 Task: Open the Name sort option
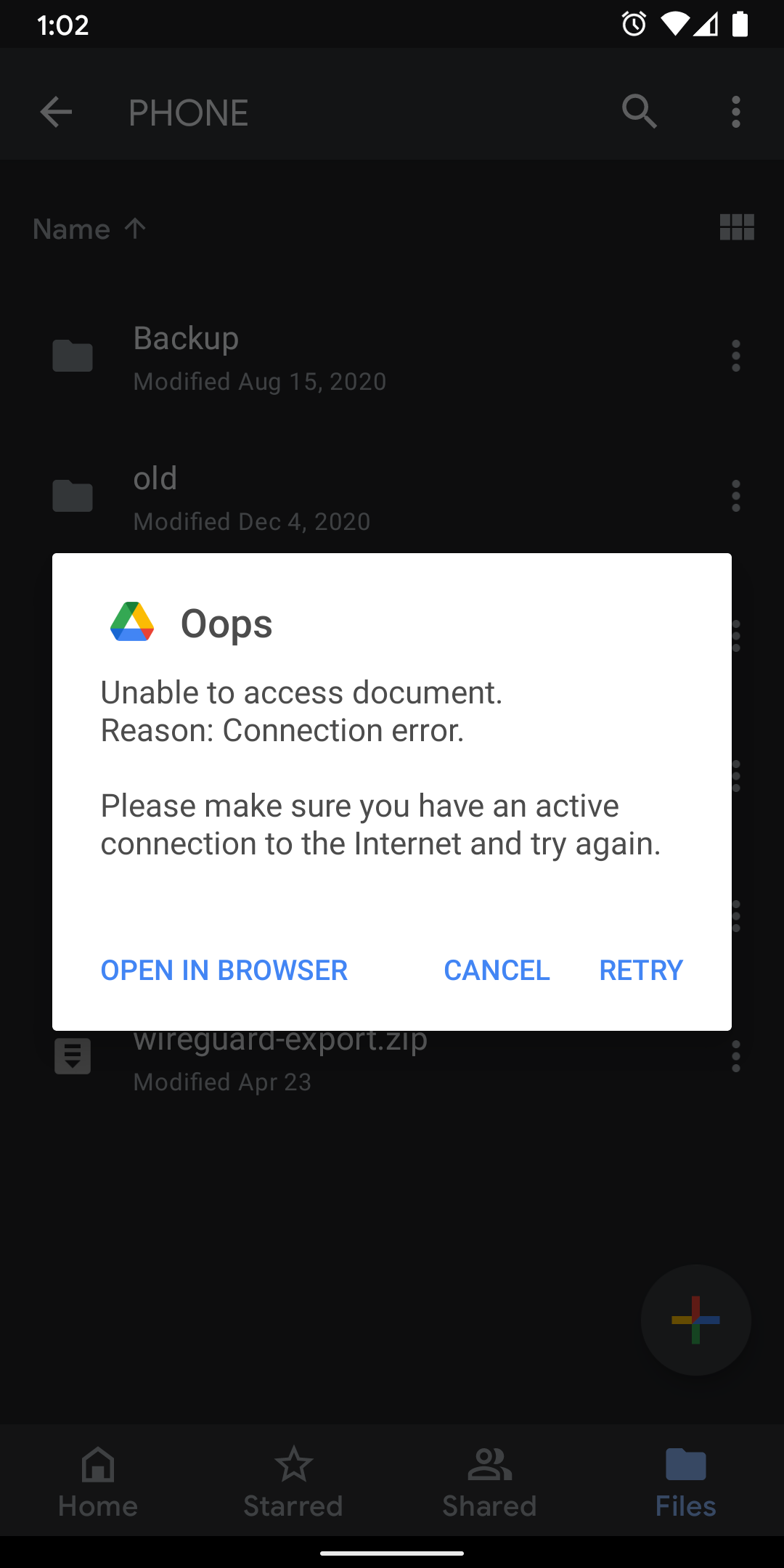click(71, 229)
